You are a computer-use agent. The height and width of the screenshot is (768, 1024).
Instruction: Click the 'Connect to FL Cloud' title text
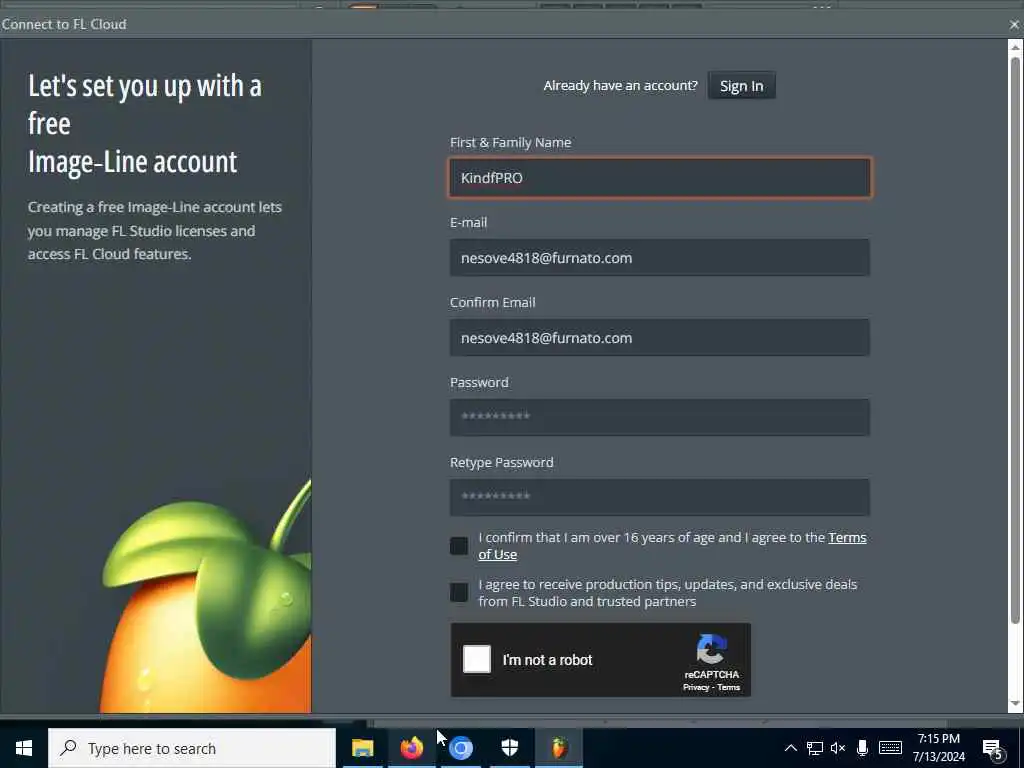(x=64, y=24)
